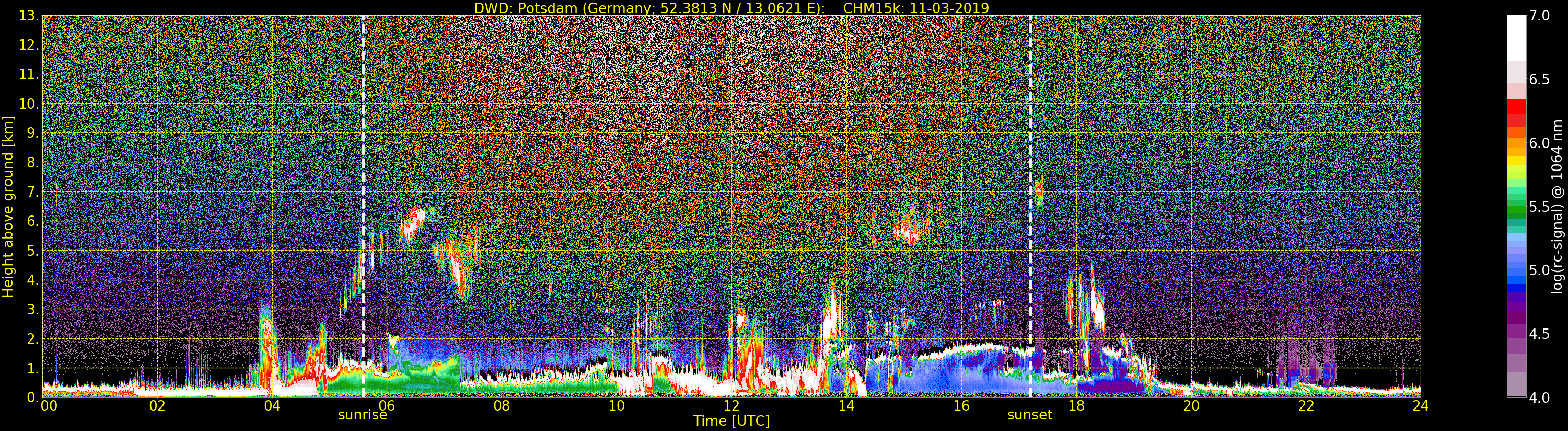This screenshot has height=431, width=1568.
Task: Click the y-axis tick label '7.'
Action: coord(32,192)
